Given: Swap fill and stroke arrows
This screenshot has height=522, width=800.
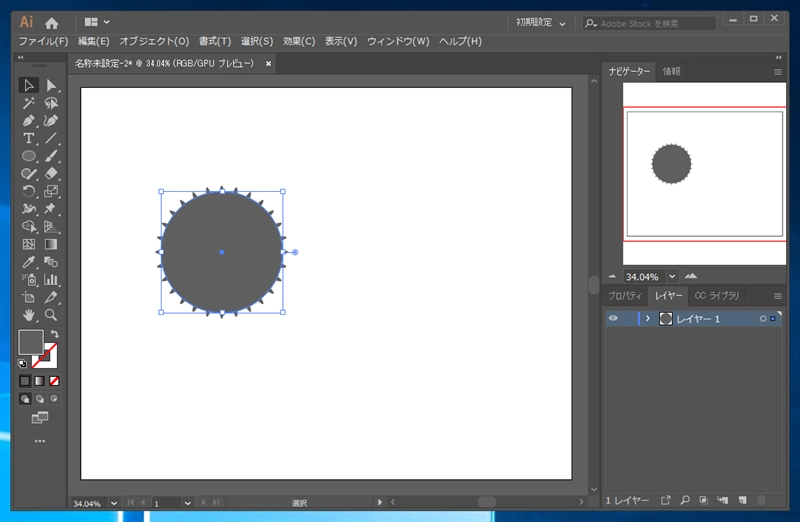Looking at the screenshot, I should pyautogui.click(x=55, y=334).
